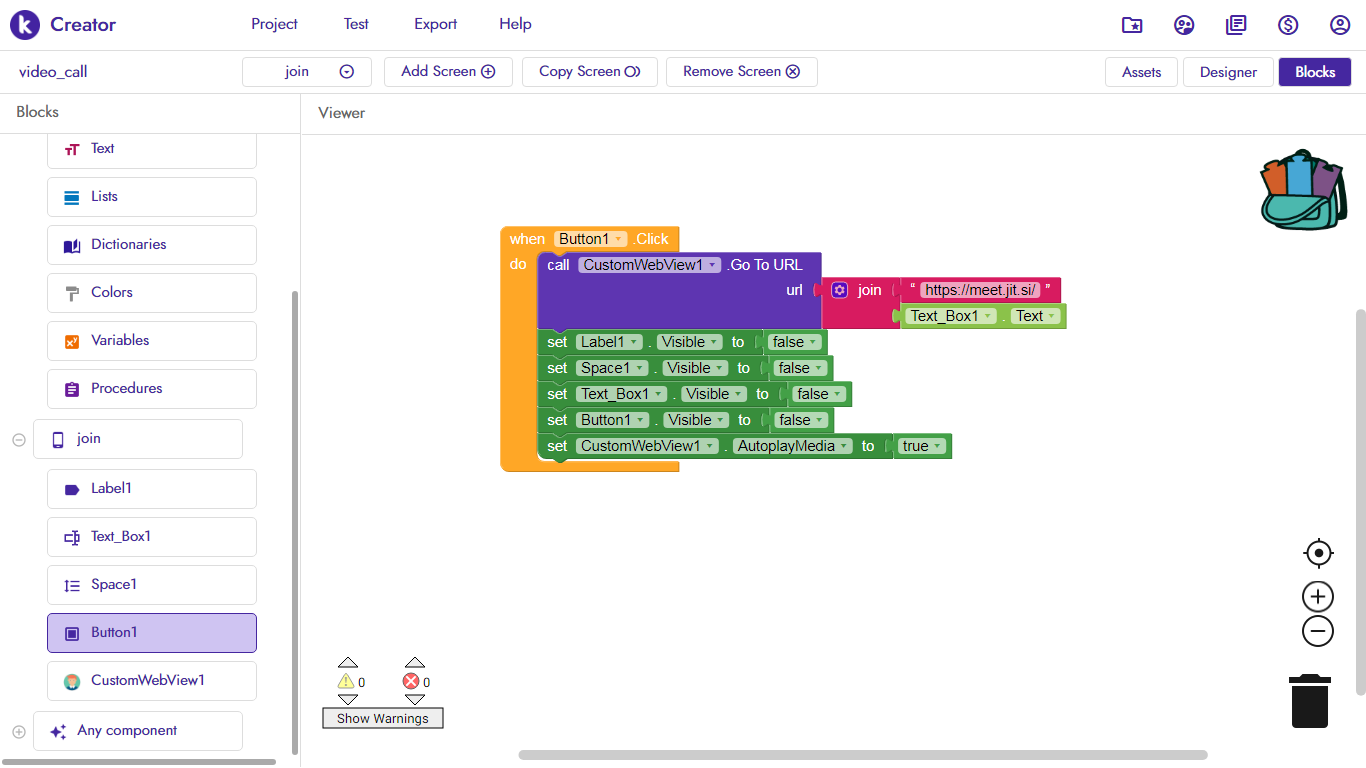The height and width of the screenshot is (768, 1366).
Task: Center the workspace with the crosshair icon
Action: point(1318,553)
